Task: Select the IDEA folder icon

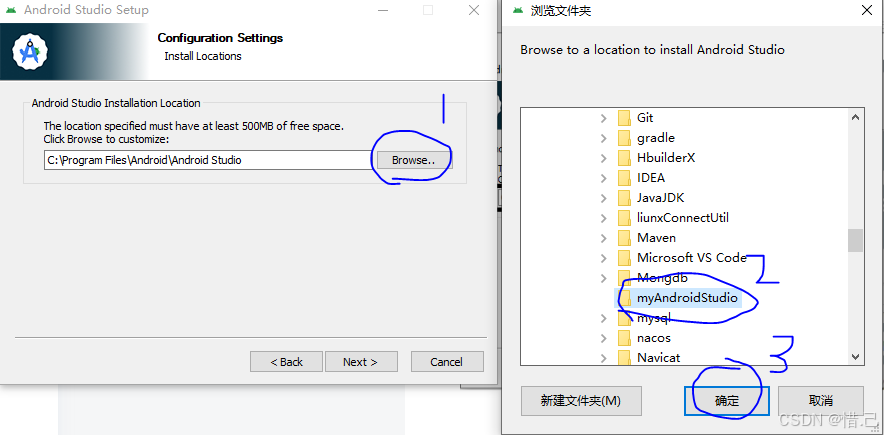Action: (624, 178)
